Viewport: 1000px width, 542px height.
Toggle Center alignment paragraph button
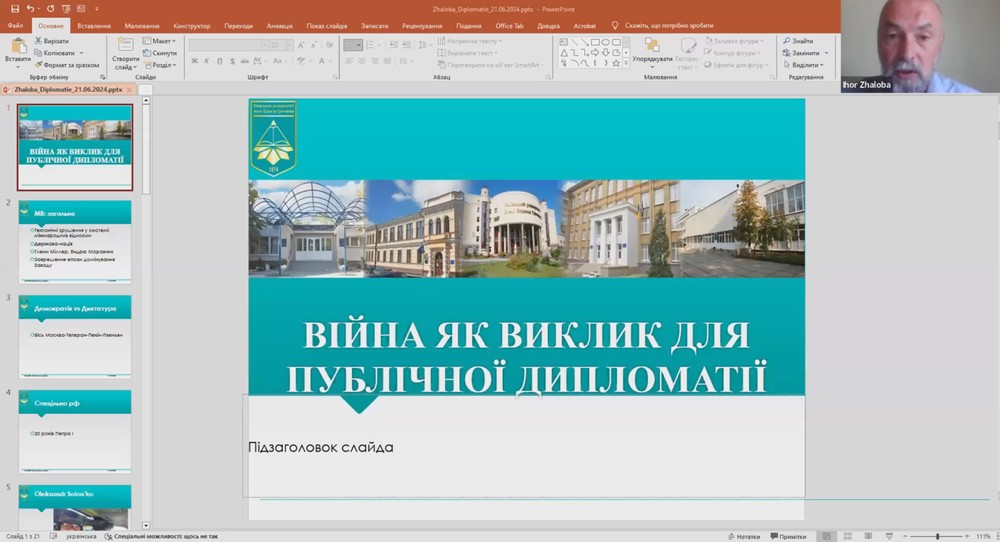(362, 61)
